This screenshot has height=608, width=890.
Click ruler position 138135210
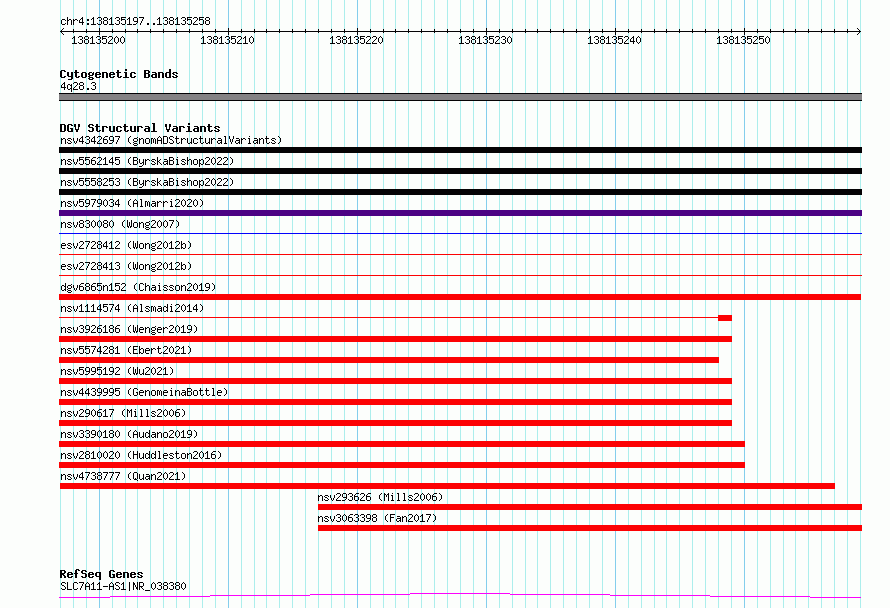pos(227,40)
